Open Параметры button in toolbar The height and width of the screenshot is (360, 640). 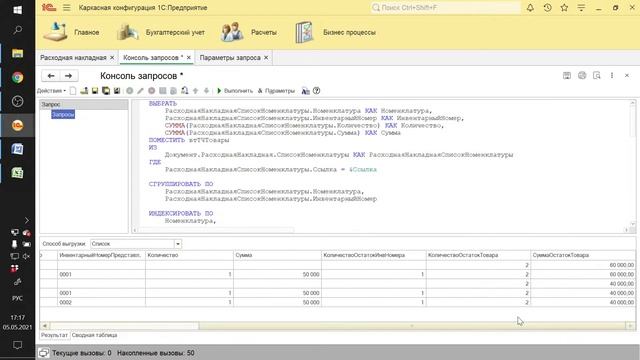pyautogui.click(x=276, y=91)
